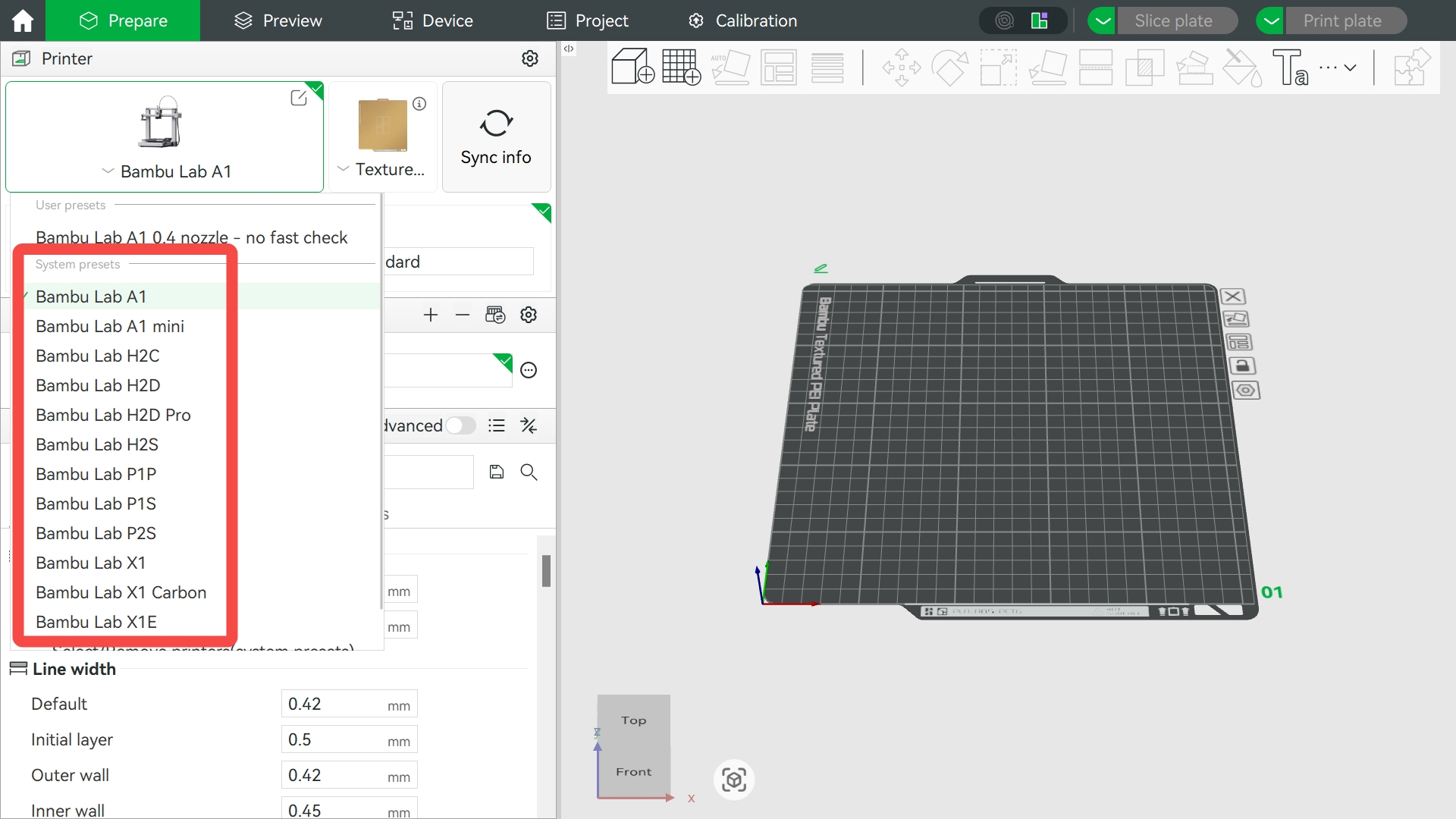Compare presets icon
The width and height of the screenshot is (1456, 819).
529,425
